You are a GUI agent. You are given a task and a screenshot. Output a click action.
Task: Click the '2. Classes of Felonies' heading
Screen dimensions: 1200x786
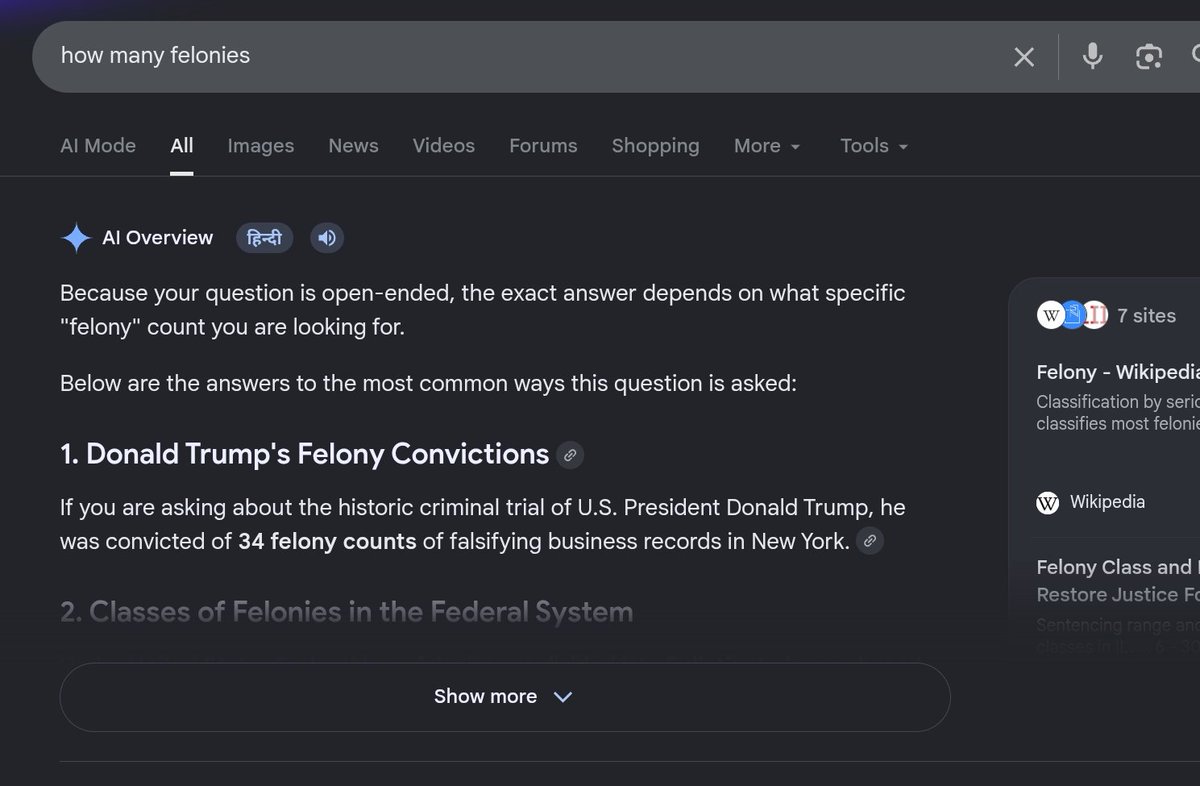tap(346, 612)
